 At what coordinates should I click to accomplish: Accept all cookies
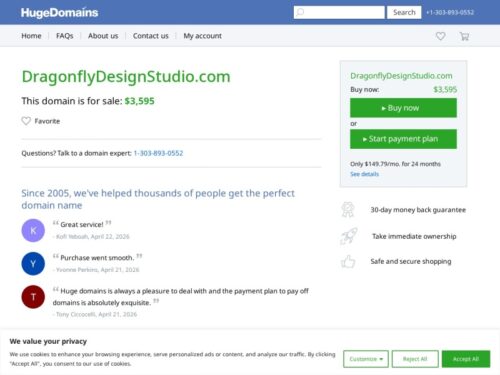click(466, 359)
